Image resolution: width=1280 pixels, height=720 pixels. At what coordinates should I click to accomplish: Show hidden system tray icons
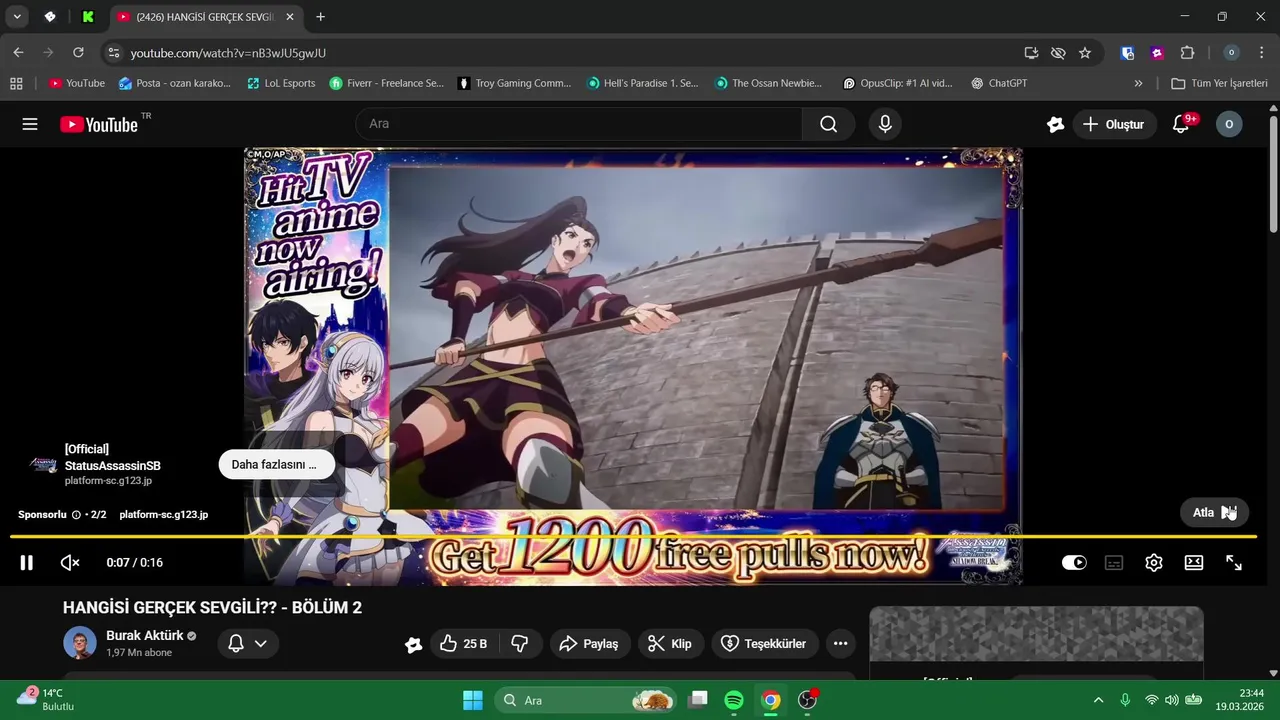pos(1098,700)
